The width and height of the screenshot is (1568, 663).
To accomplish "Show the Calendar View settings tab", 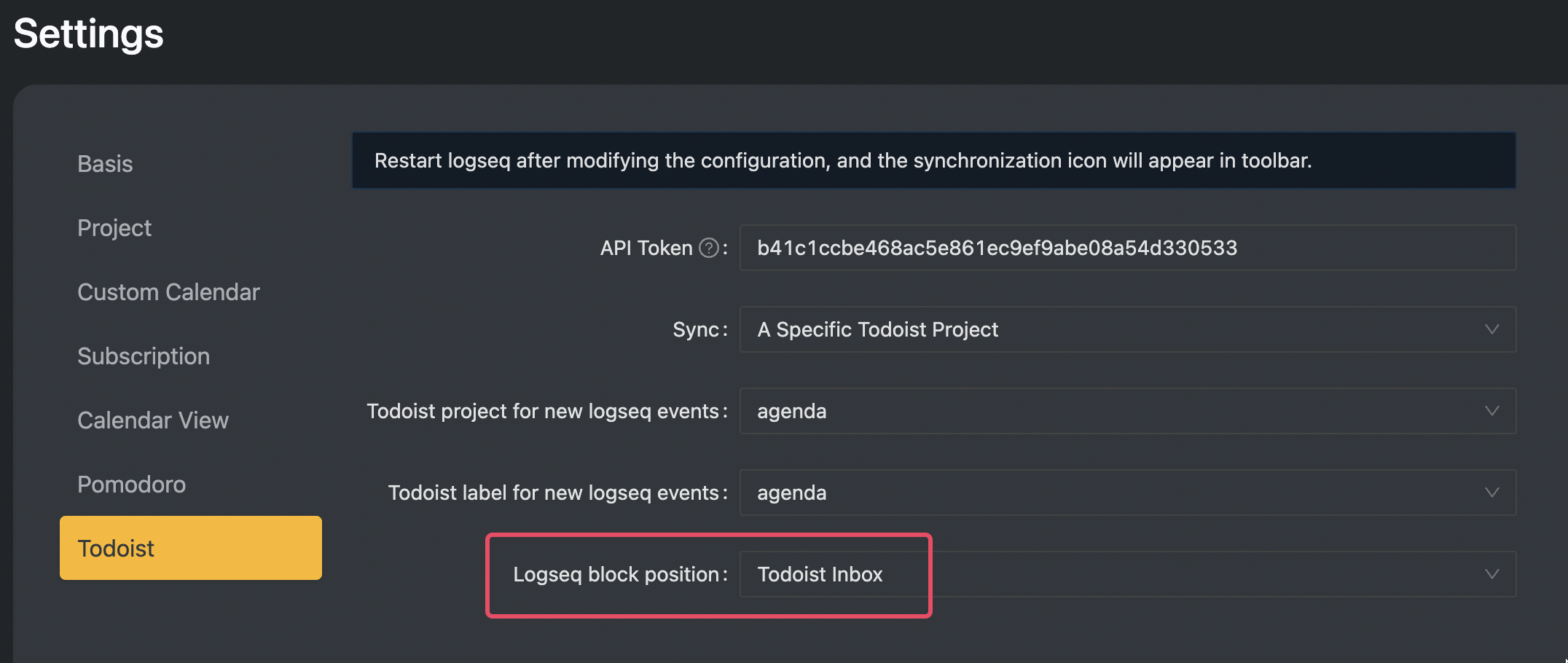I will (153, 420).
